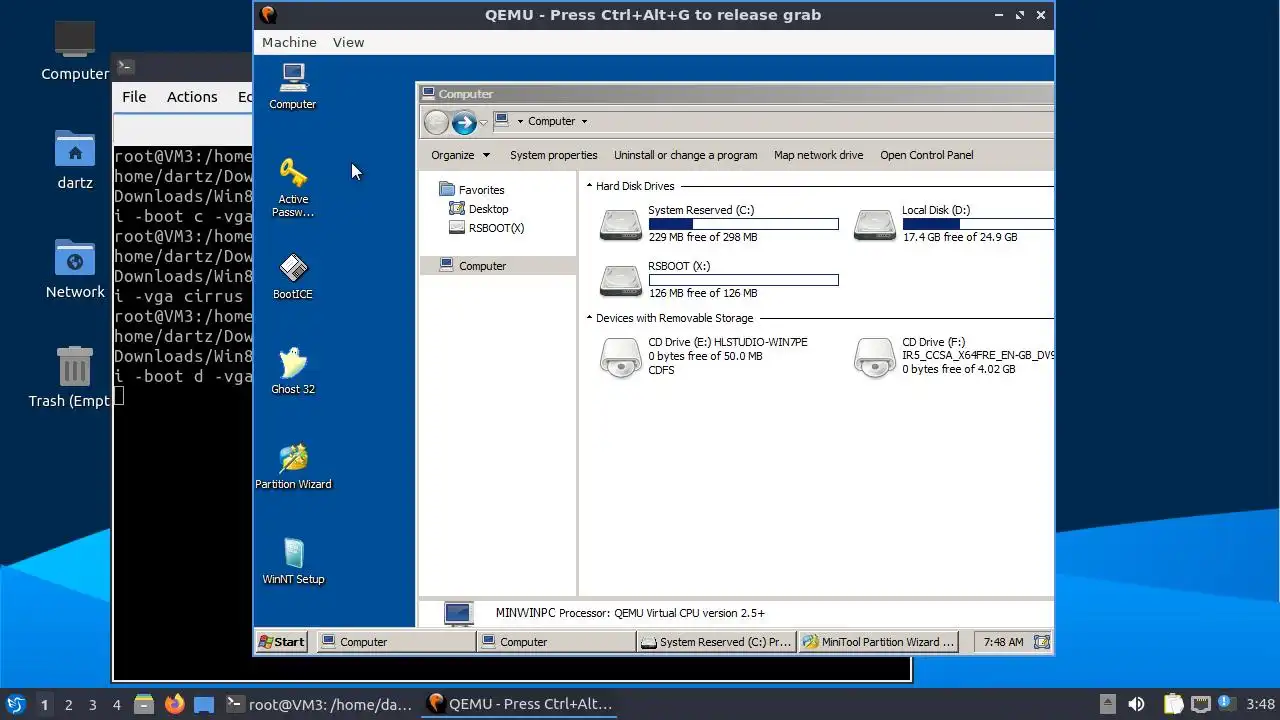1280x720 pixels.
Task: Click System Reserved (C:) capacity bar
Action: point(743,224)
